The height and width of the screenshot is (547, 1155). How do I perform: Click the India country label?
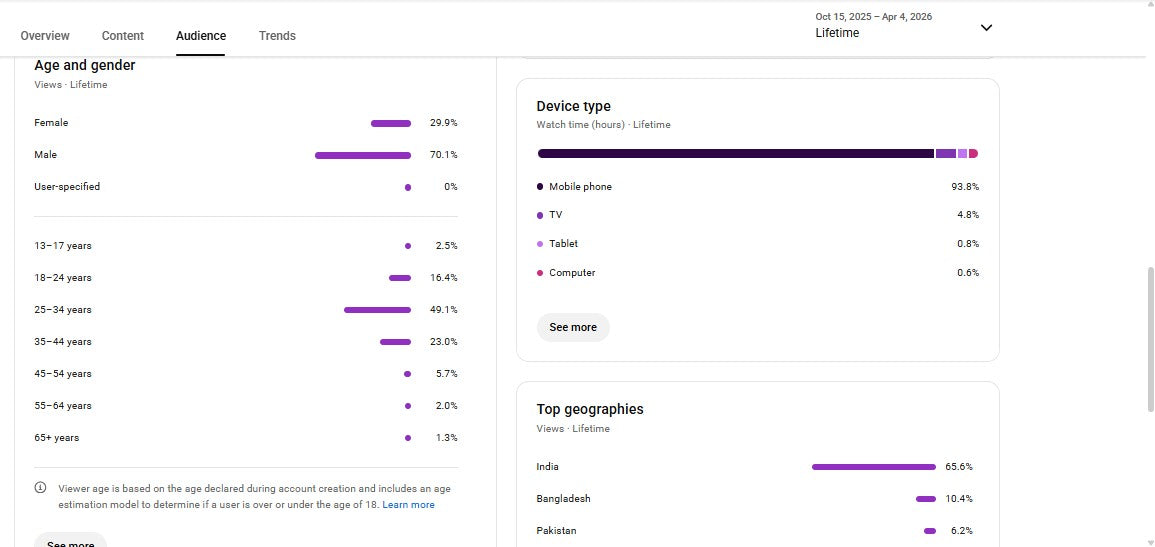pyautogui.click(x=547, y=467)
